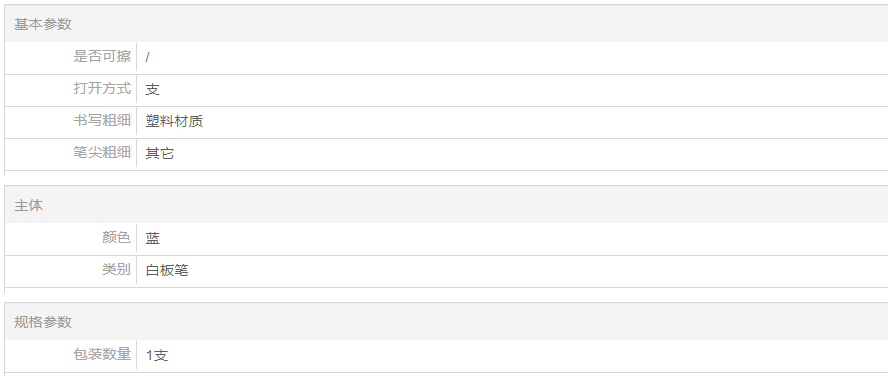
Task: Click the 1支 package quantity value
Action: pyautogui.click(x=157, y=356)
